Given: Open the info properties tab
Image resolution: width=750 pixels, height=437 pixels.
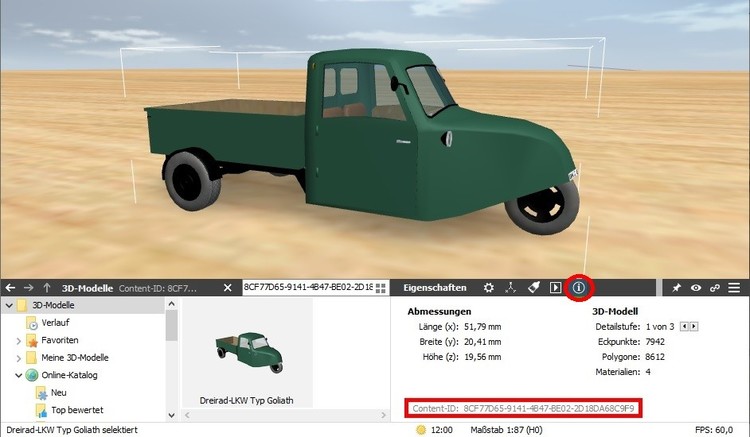Looking at the screenshot, I should point(579,287).
